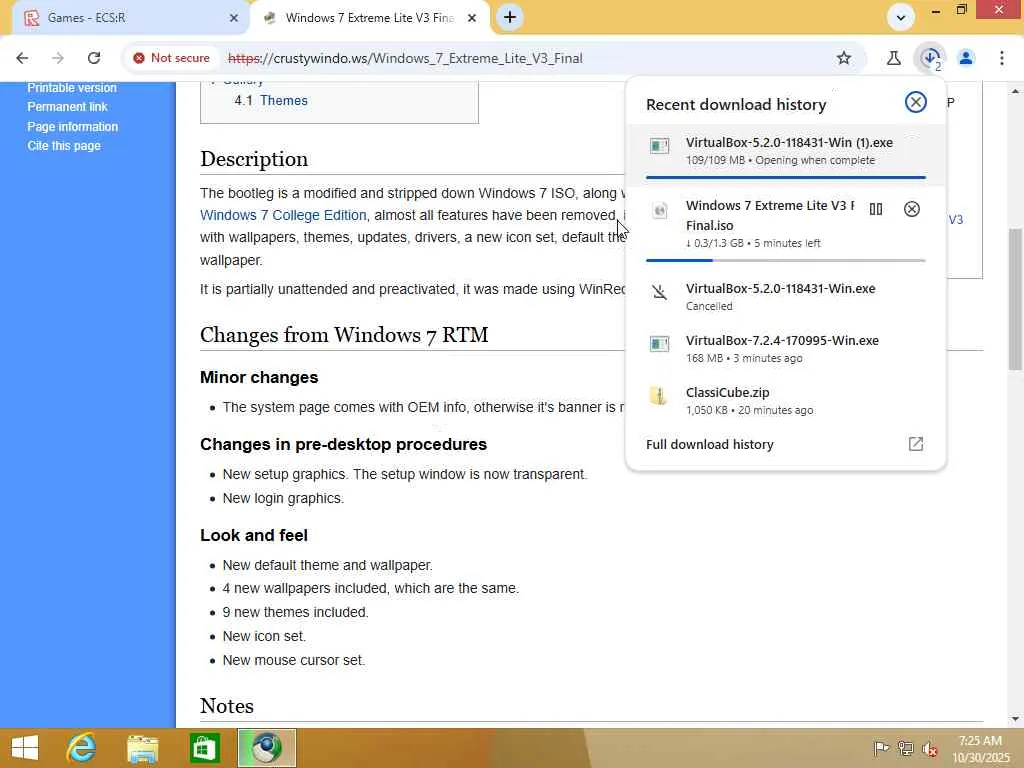
Task: Close the Recent download history popup
Action: tap(916, 102)
